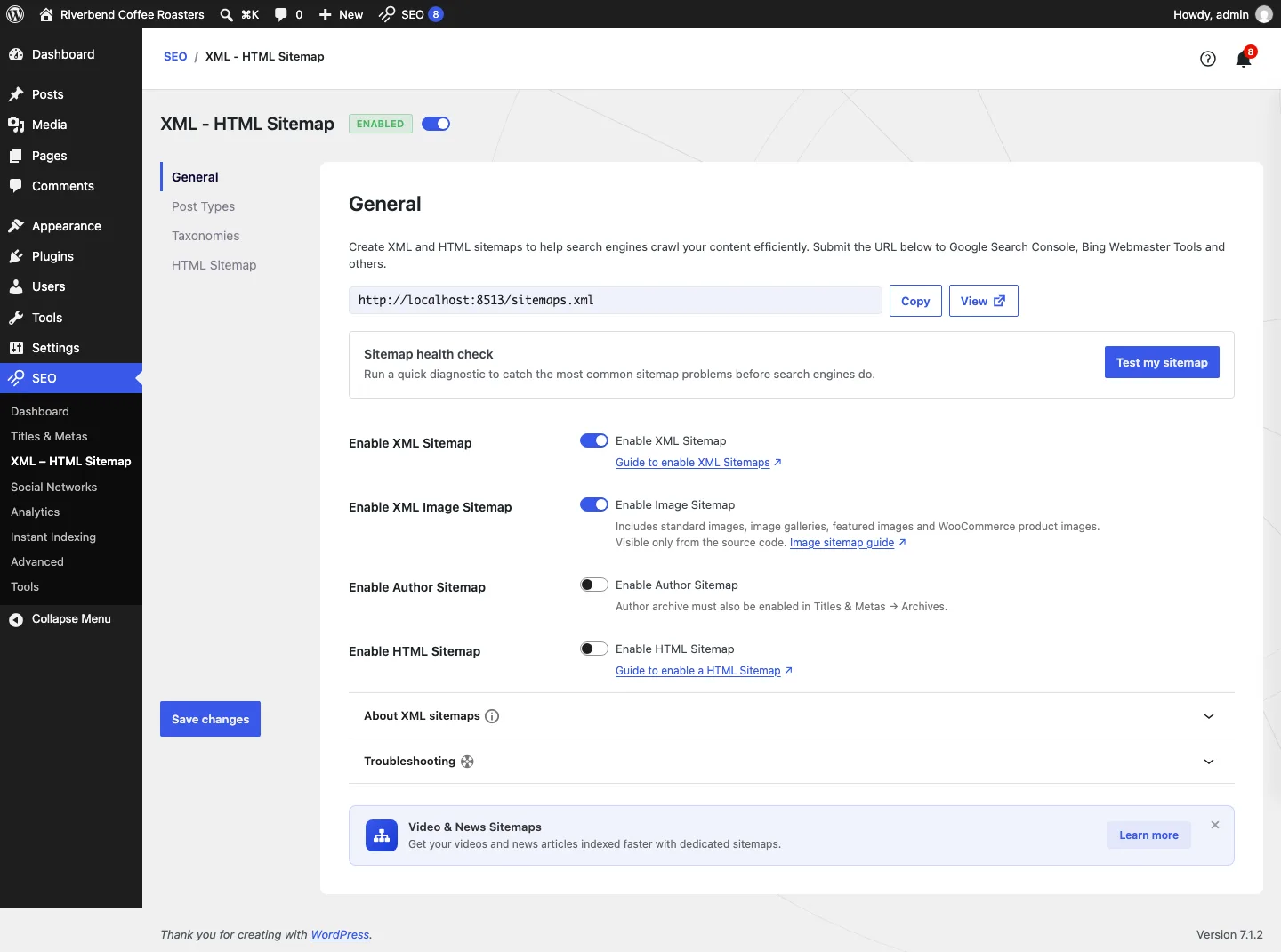Open Titles & Metas submenu
The height and width of the screenshot is (952, 1281).
coord(49,436)
